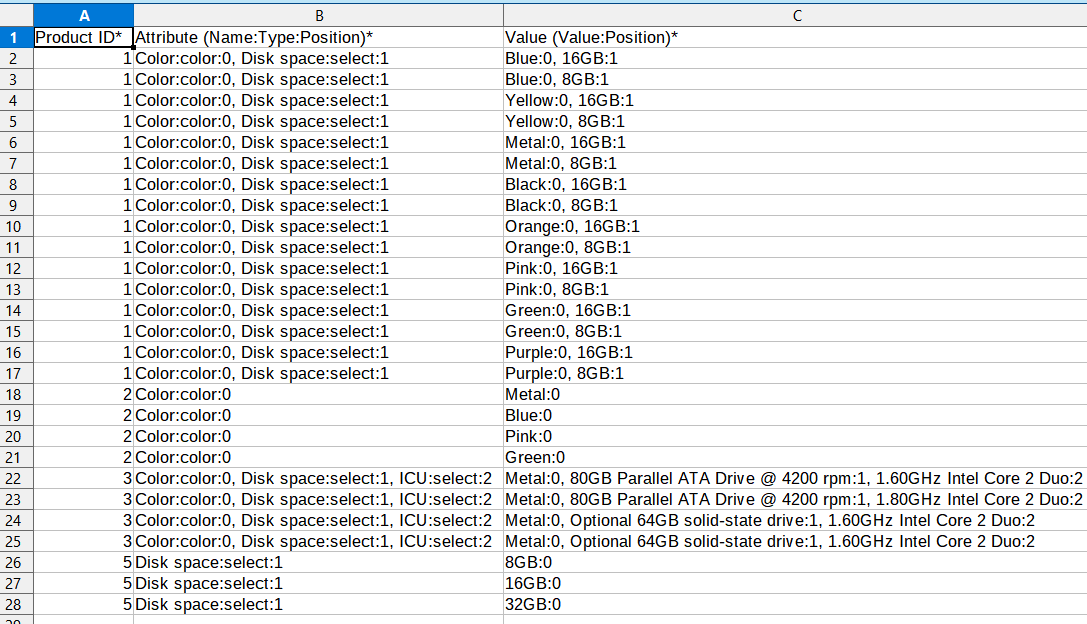Screen dimensions: 1087x624
Task: Select column C header
Action: click(x=795, y=15)
